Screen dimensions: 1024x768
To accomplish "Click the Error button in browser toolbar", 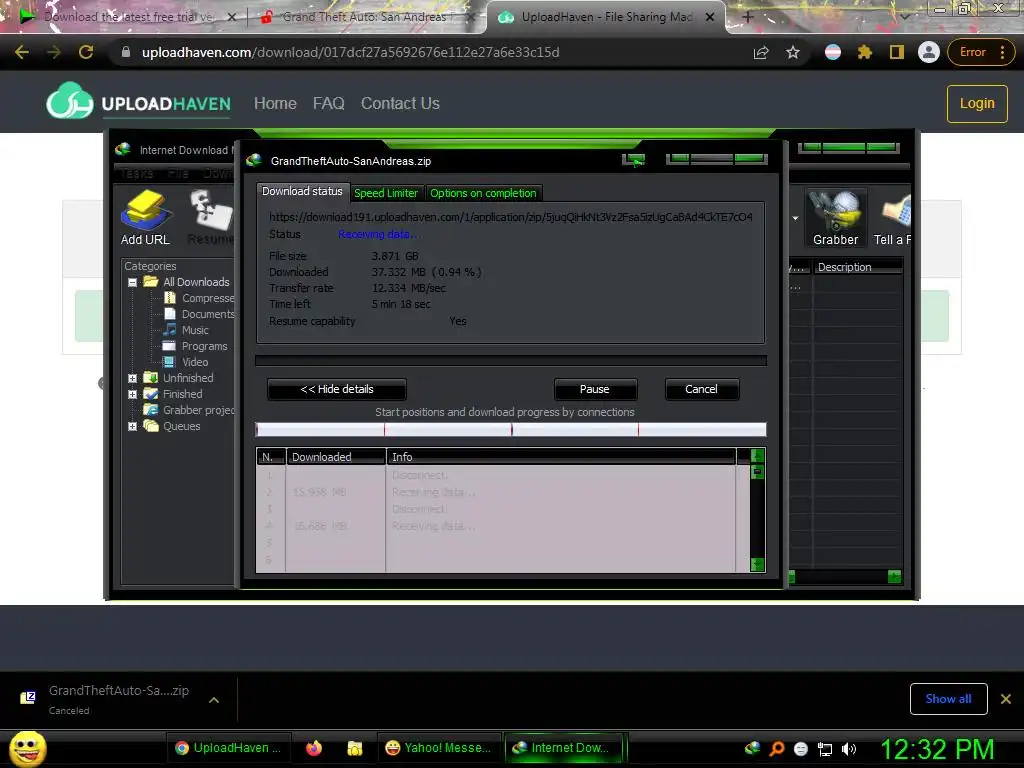I will (972, 52).
